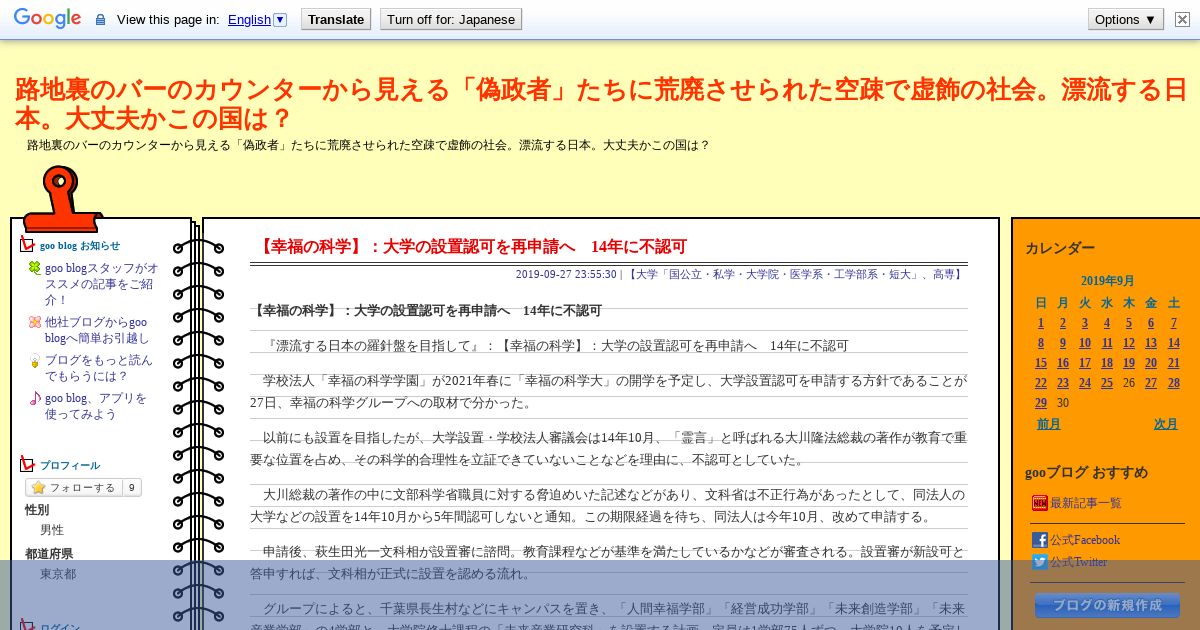Select calendar date 18
Screen dimensions: 1200x630
click(x=1107, y=363)
